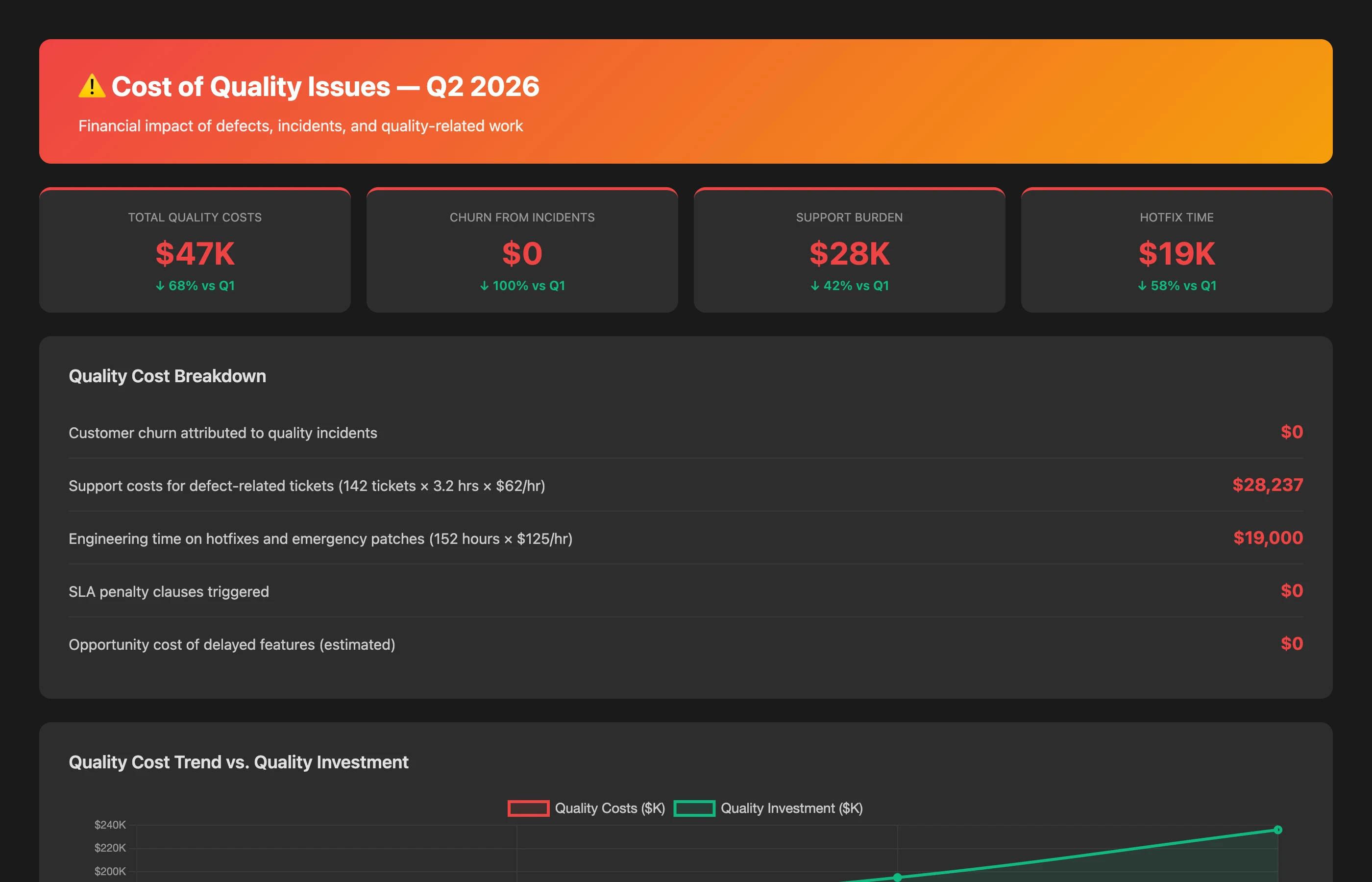The image size is (1372, 882).
Task: Click the $28,237 amount
Action: (1268, 485)
